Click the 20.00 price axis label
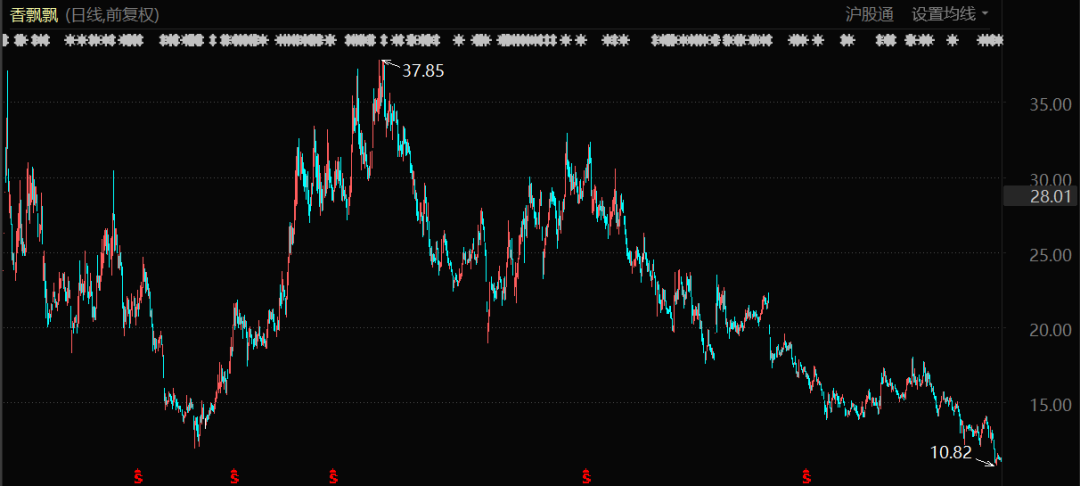Image resolution: width=1080 pixels, height=486 pixels. tap(1050, 329)
